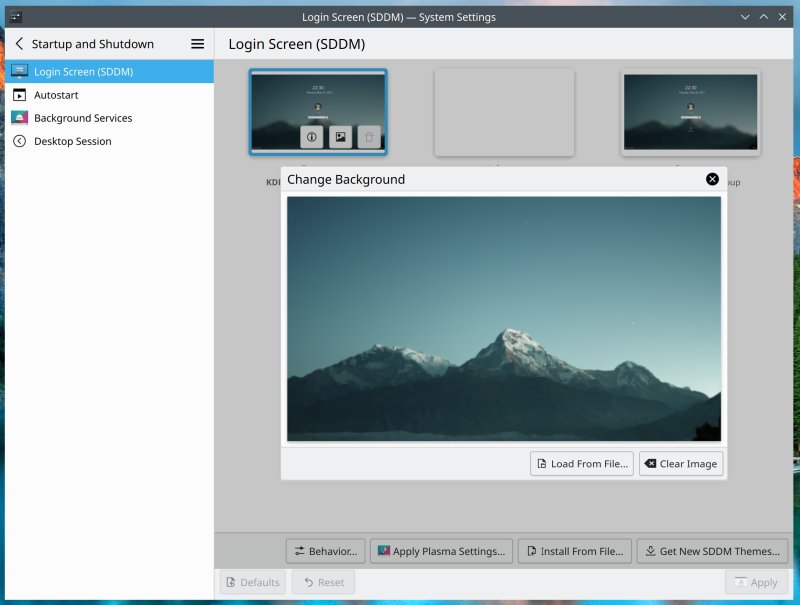Click the mountain background preview image
This screenshot has width=800, height=605.
point(503,318)
